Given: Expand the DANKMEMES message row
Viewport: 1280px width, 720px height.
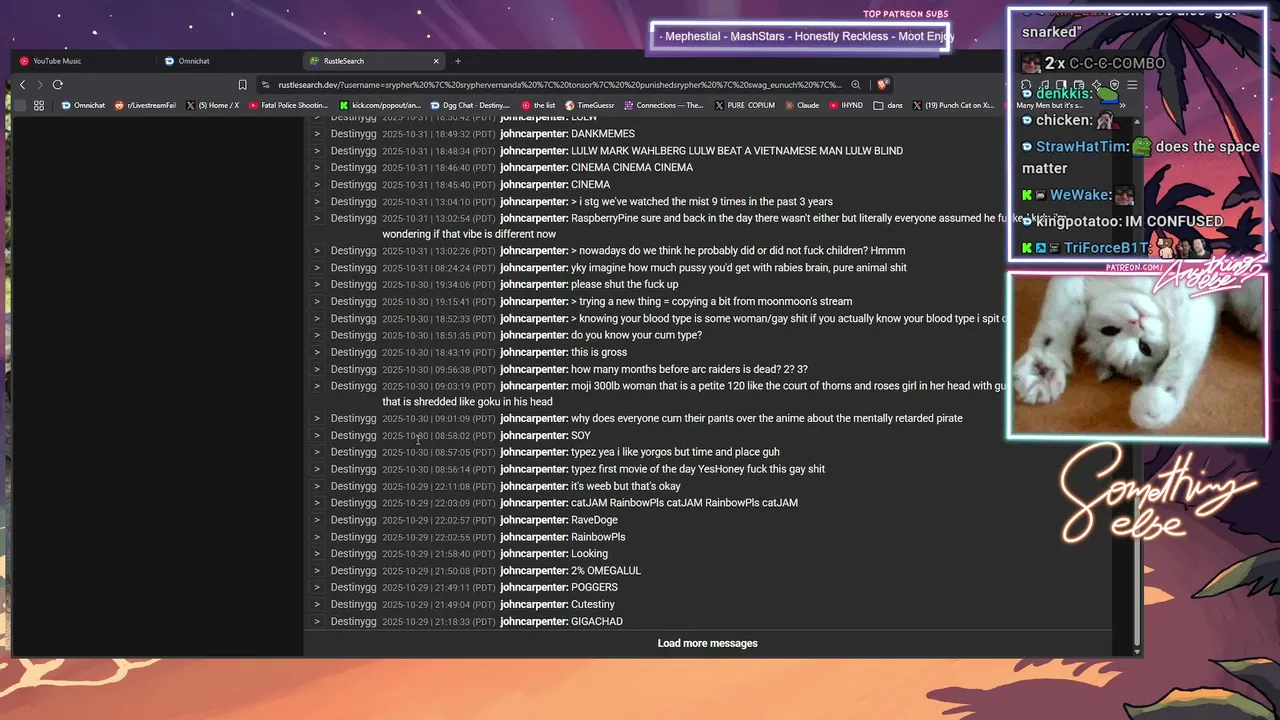Looking at the screenshot, I should click(x=317, y=134).
